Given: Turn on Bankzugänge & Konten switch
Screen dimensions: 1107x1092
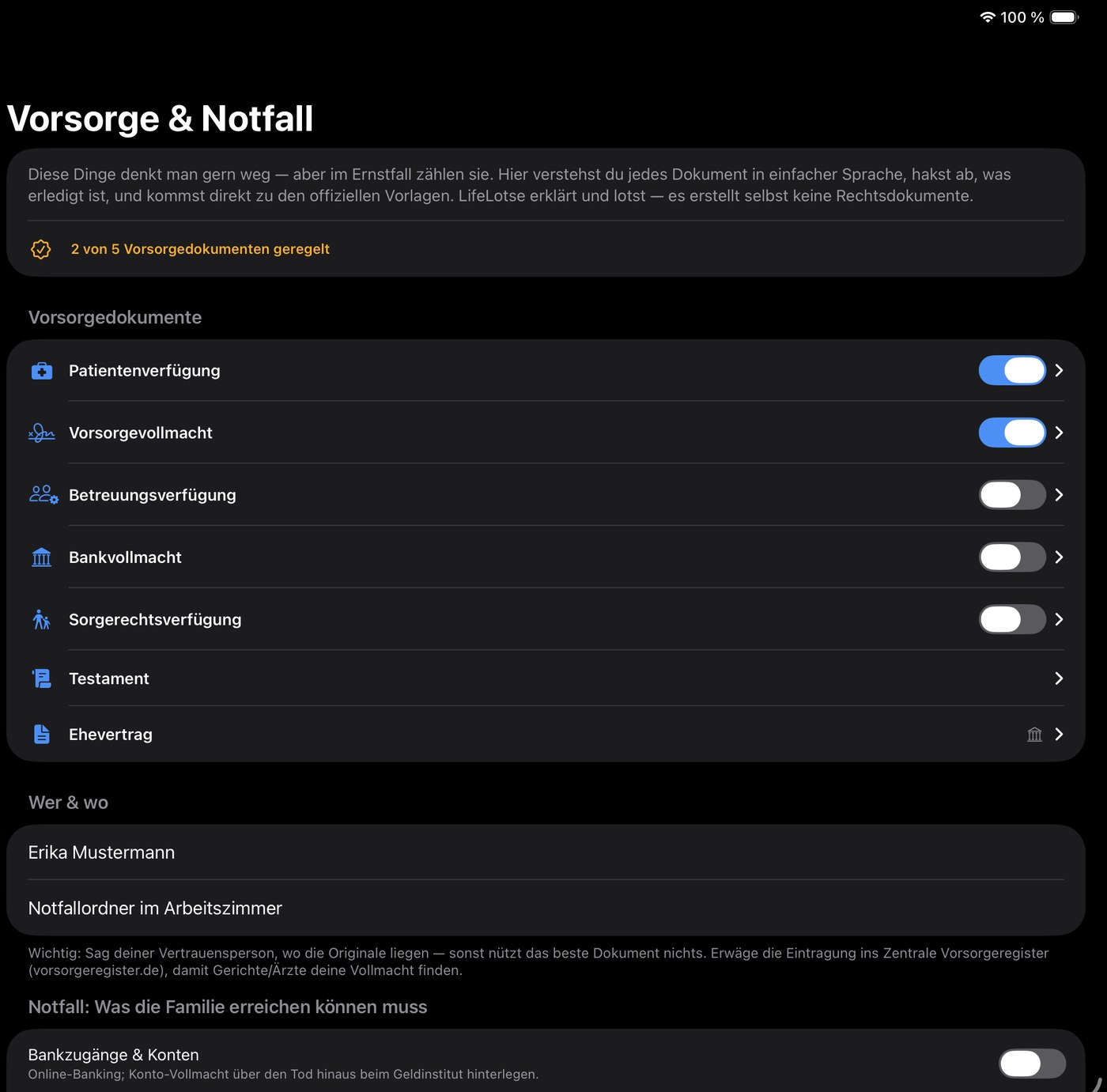Looking at the screenshot, I should coord(1032,1064).
